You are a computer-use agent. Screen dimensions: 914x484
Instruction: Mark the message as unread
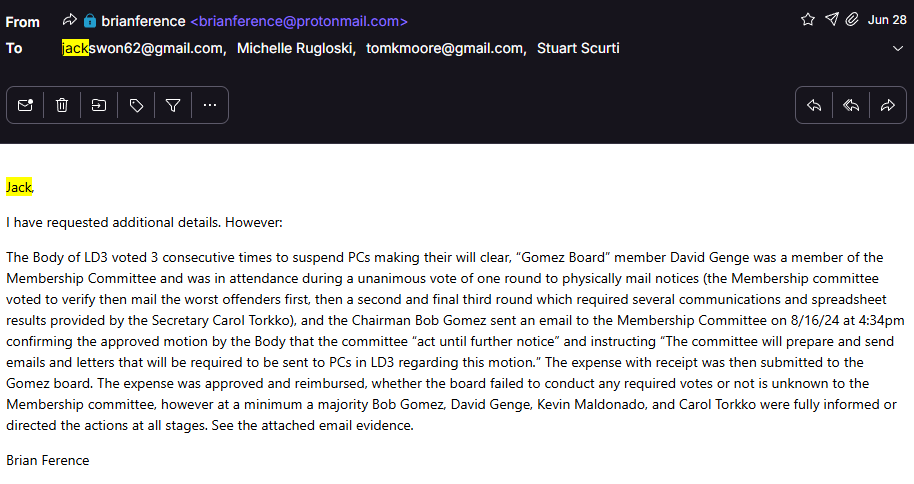pos(26,105)
